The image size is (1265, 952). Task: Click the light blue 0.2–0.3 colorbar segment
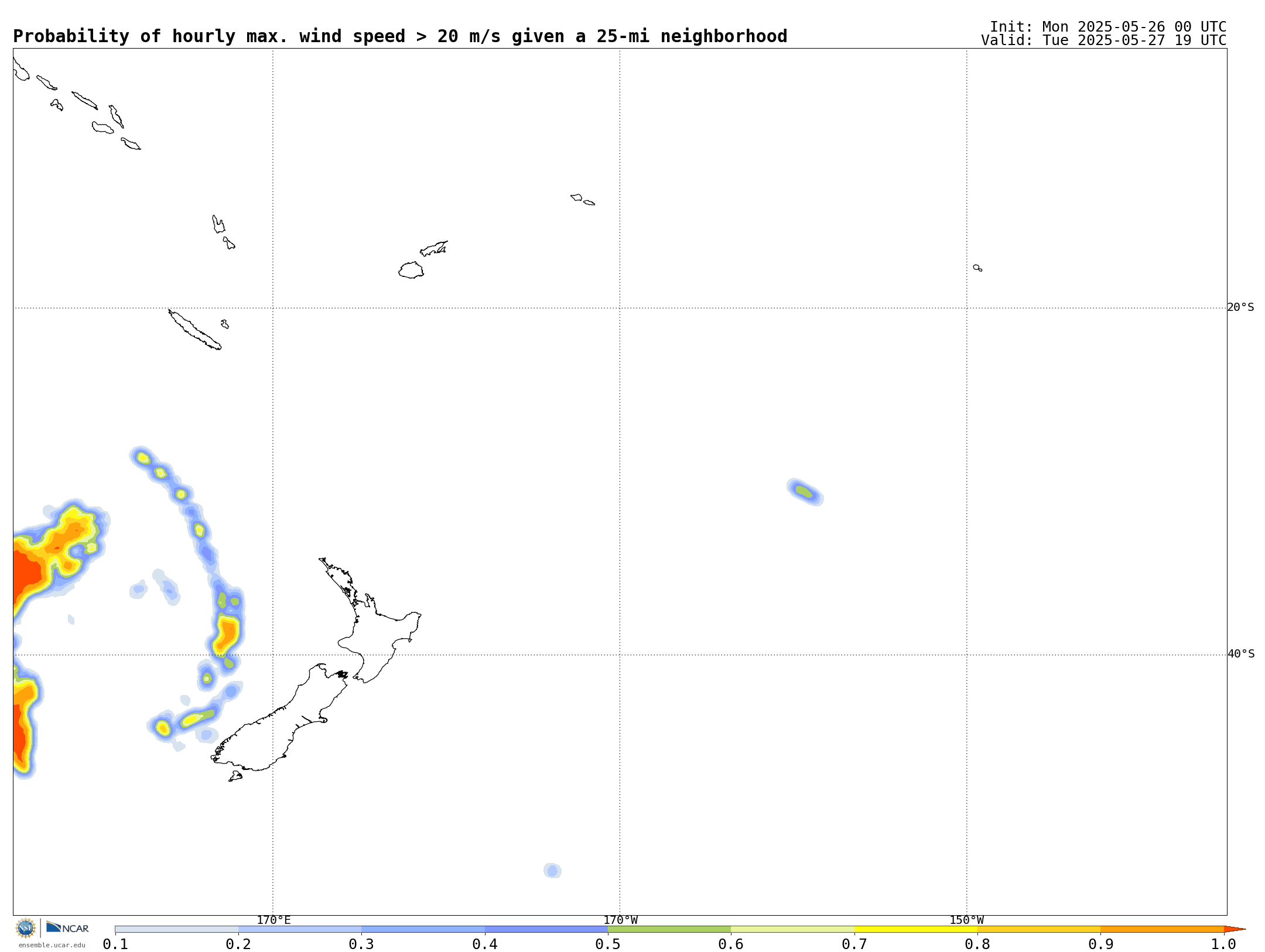click(300, 929)
